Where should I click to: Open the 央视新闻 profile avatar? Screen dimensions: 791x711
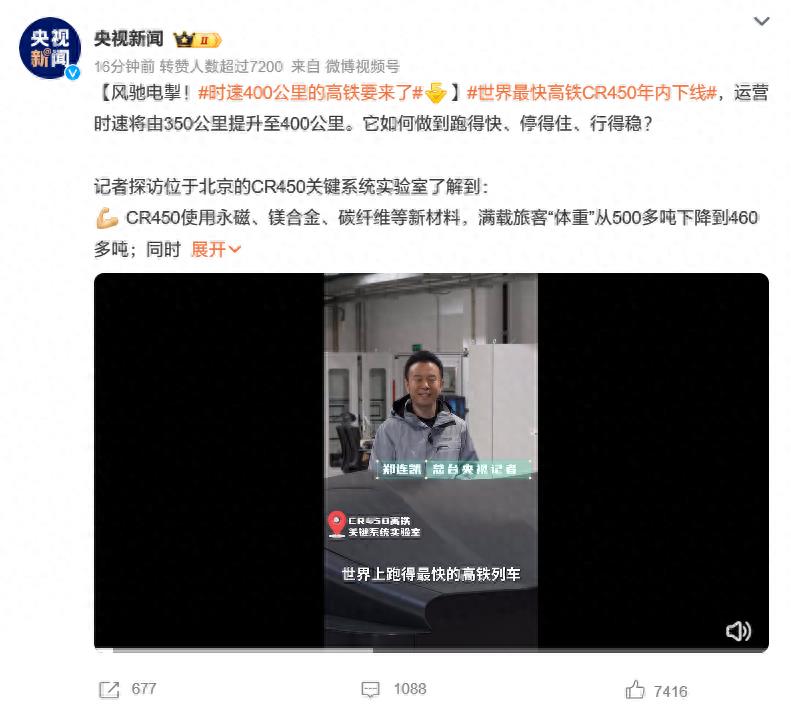[x=49, y=48]
